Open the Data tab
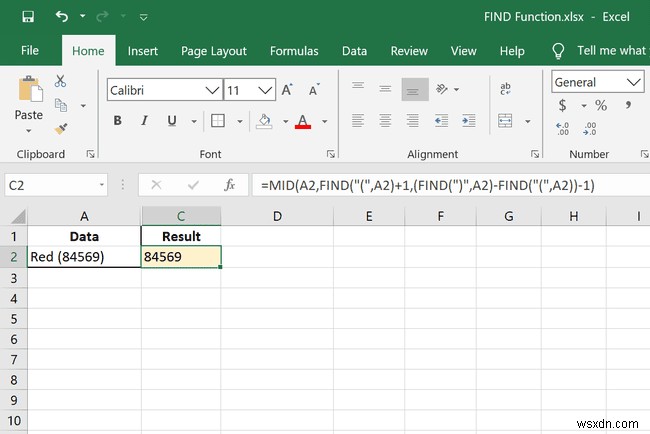The image size is (650, 434). point(354,51)
